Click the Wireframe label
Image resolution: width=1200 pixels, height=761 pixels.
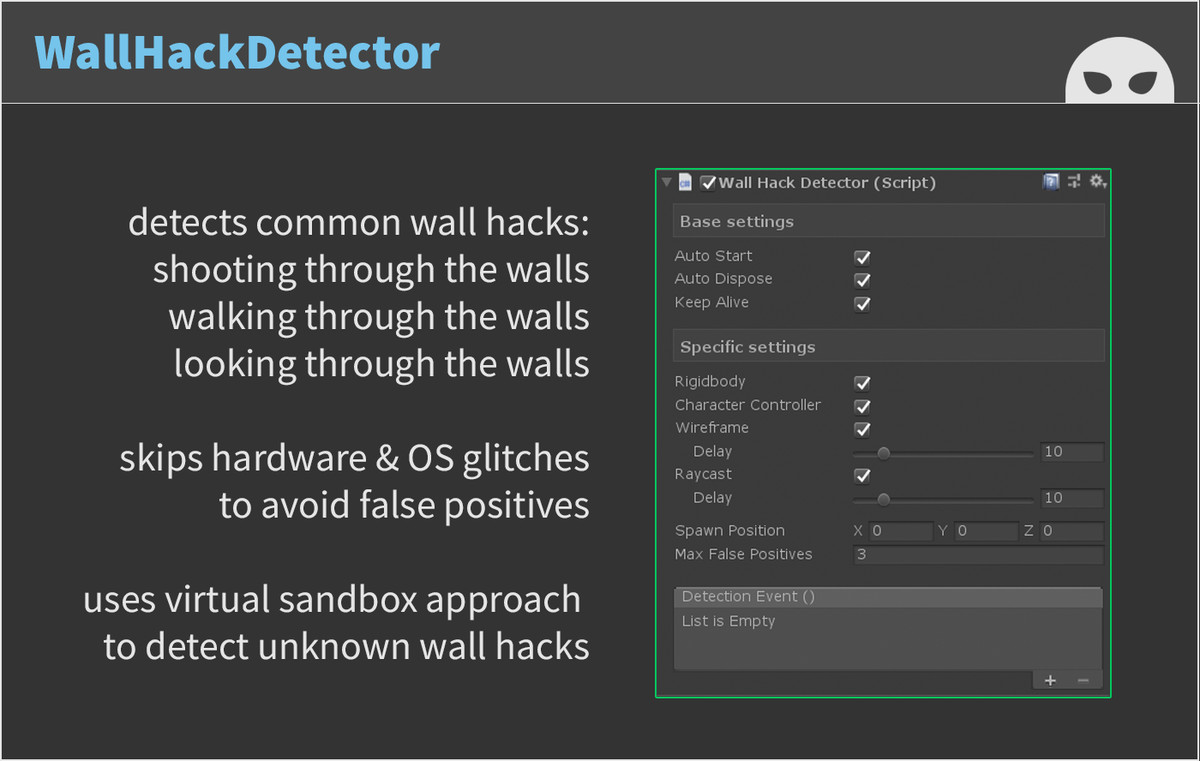[711, 428]
